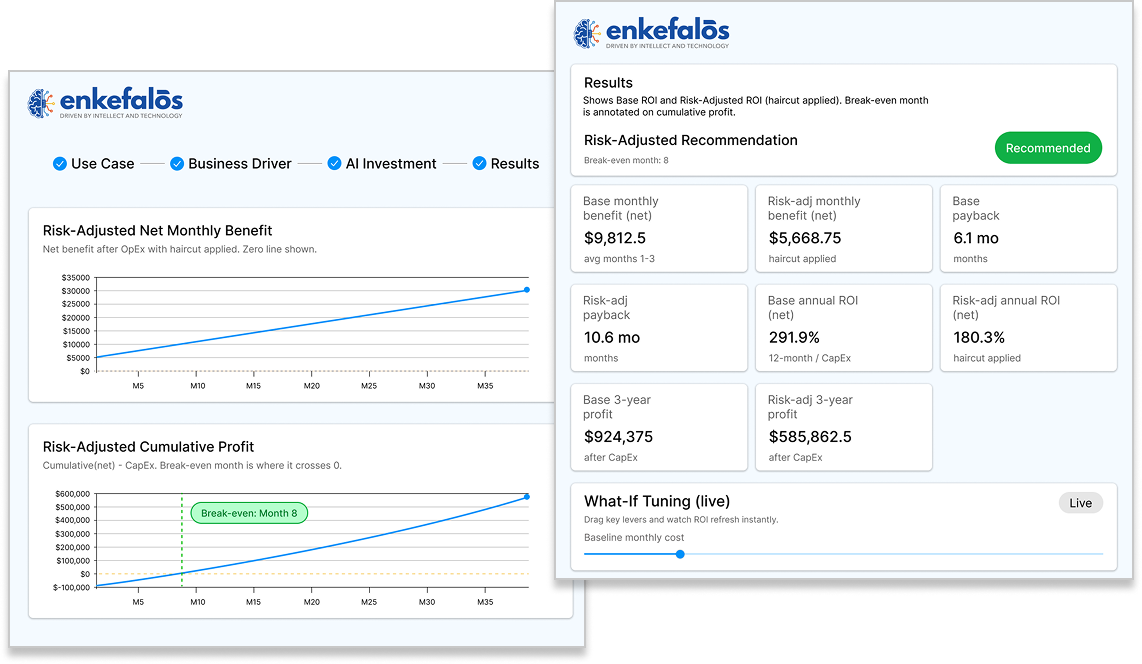Click the blue data point ending the cumulative profit line
This screenshot has width=1142, height=664.
(525, 495)
